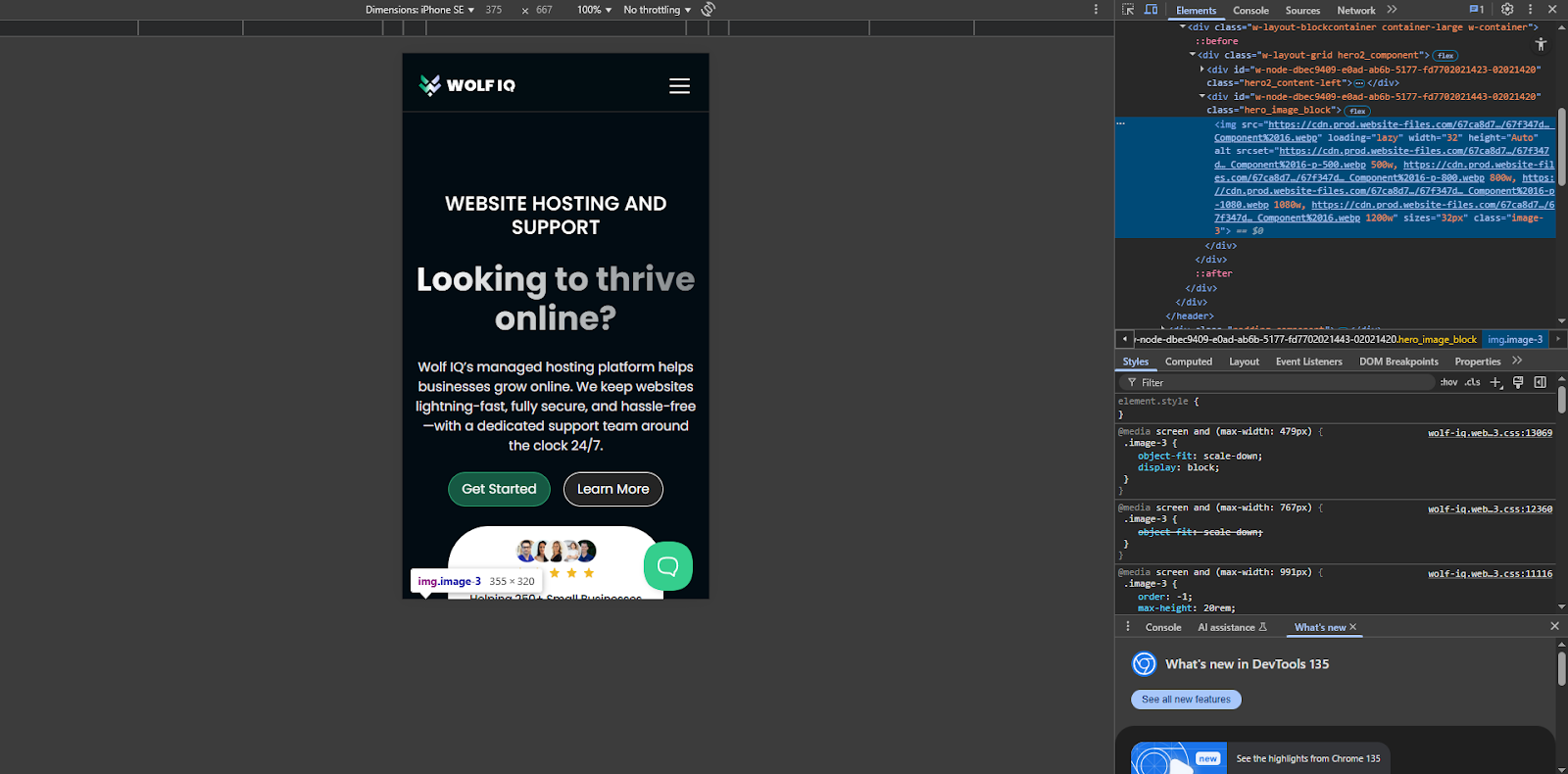Toggle the device toolbar icon

[x=1151, y=10]
